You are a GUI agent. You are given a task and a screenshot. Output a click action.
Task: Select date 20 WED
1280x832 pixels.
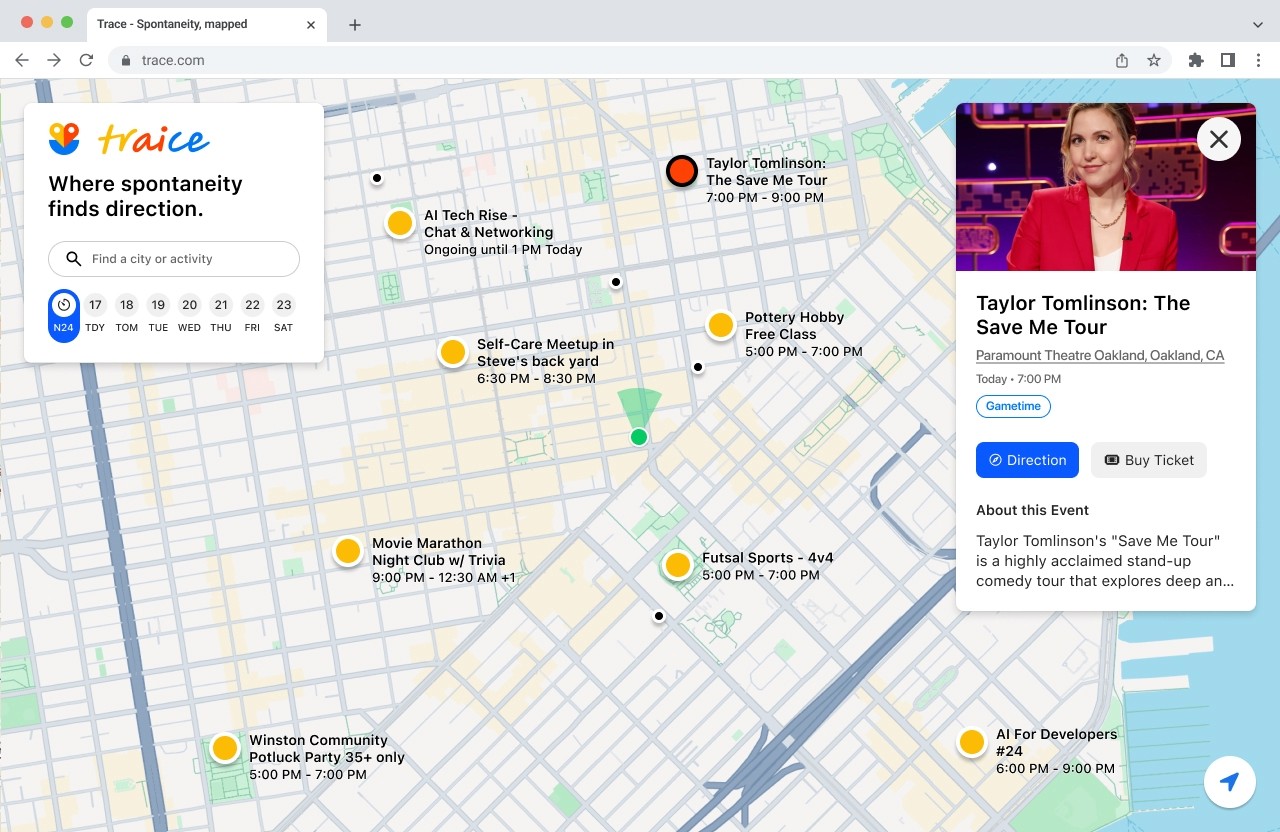pos(189,315)
